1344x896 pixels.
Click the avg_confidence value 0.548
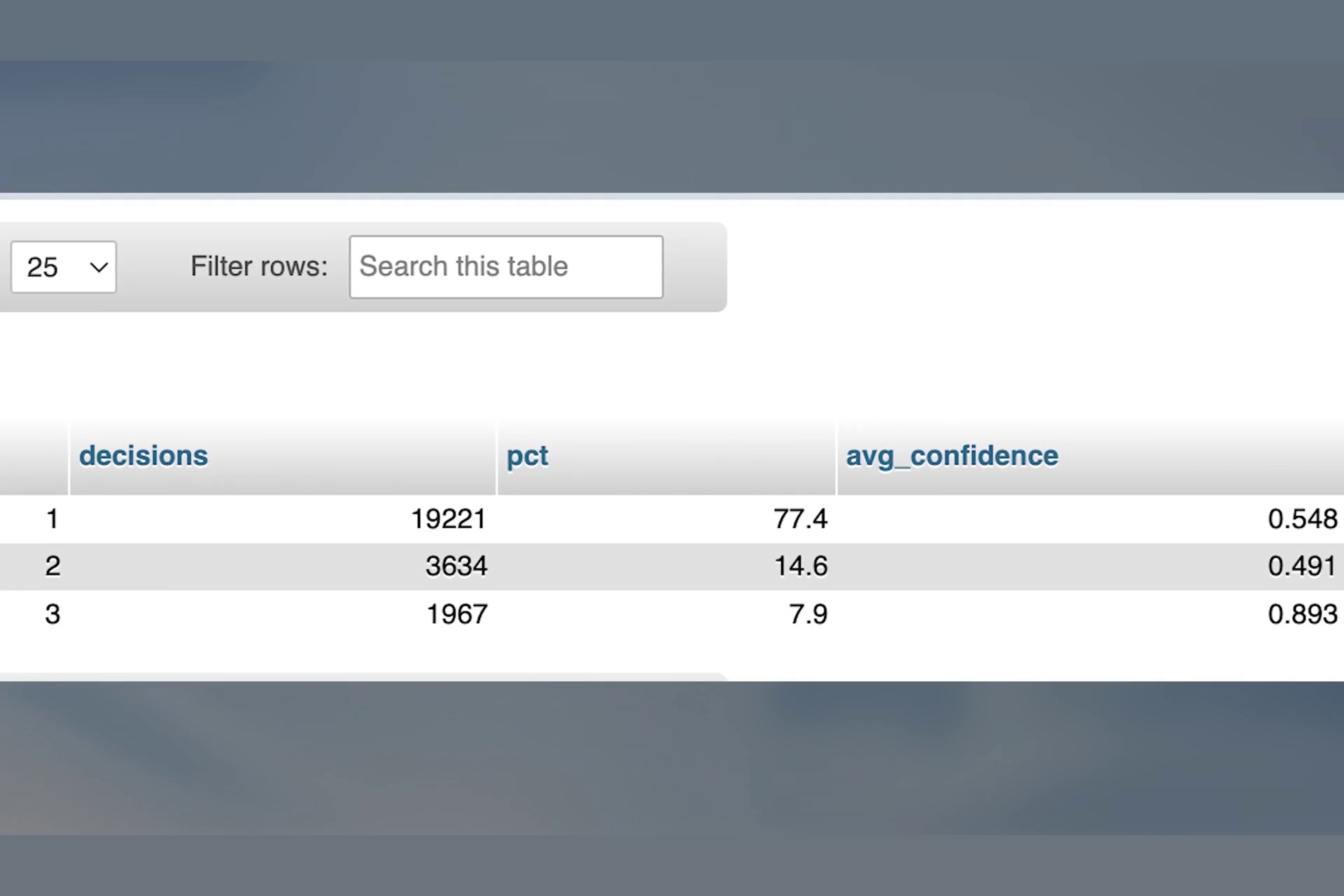(1303, 519)
